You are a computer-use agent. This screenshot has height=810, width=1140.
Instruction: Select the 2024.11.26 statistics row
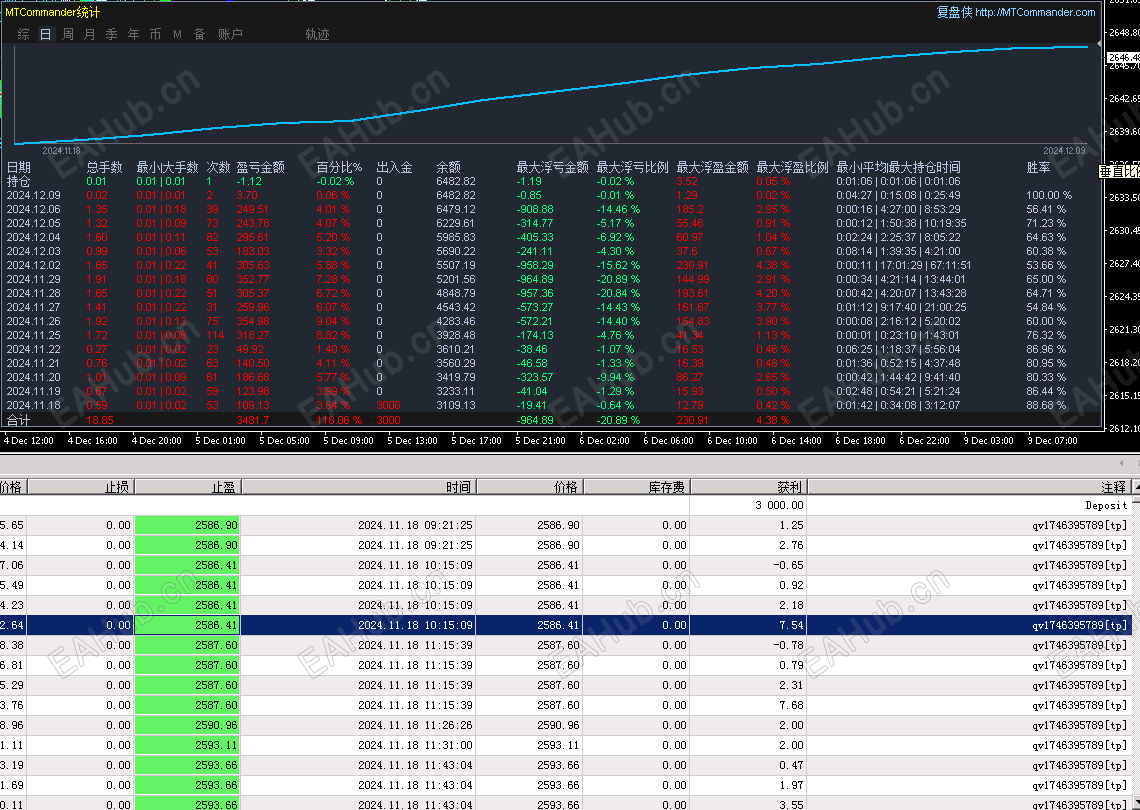click(x=551, y=321)
